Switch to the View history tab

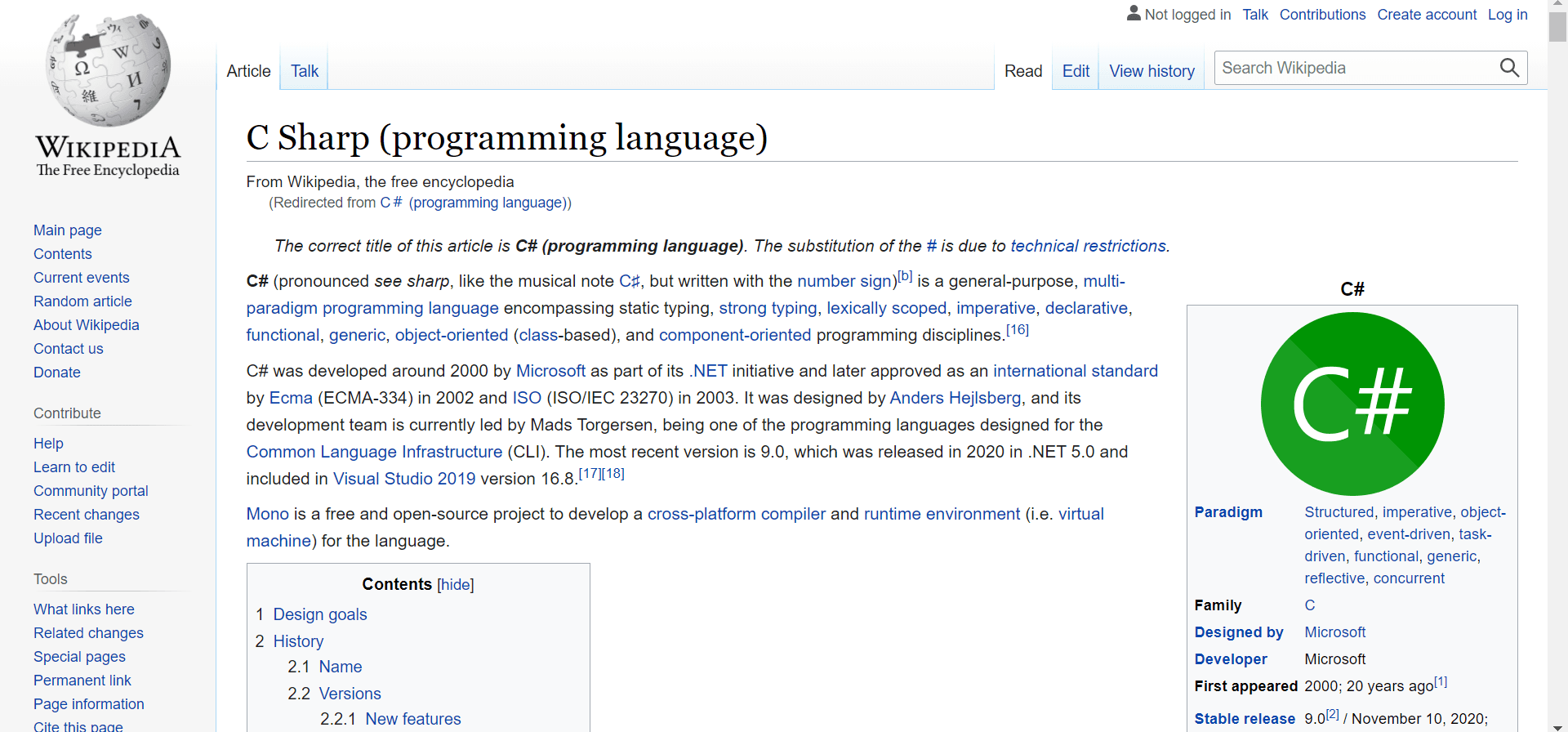pos(1151,71)
